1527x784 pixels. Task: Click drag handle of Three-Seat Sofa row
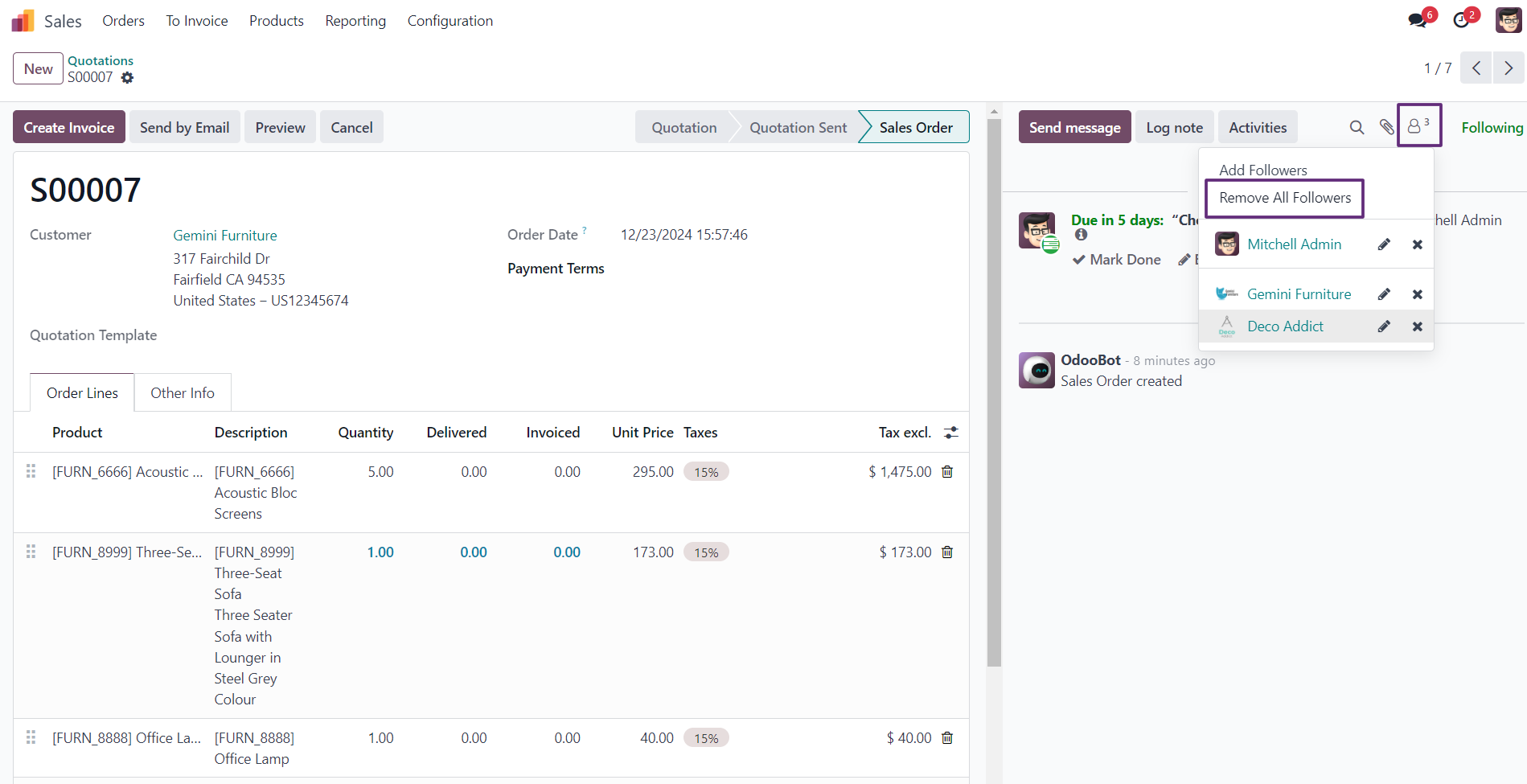click(x=31, y=552)
